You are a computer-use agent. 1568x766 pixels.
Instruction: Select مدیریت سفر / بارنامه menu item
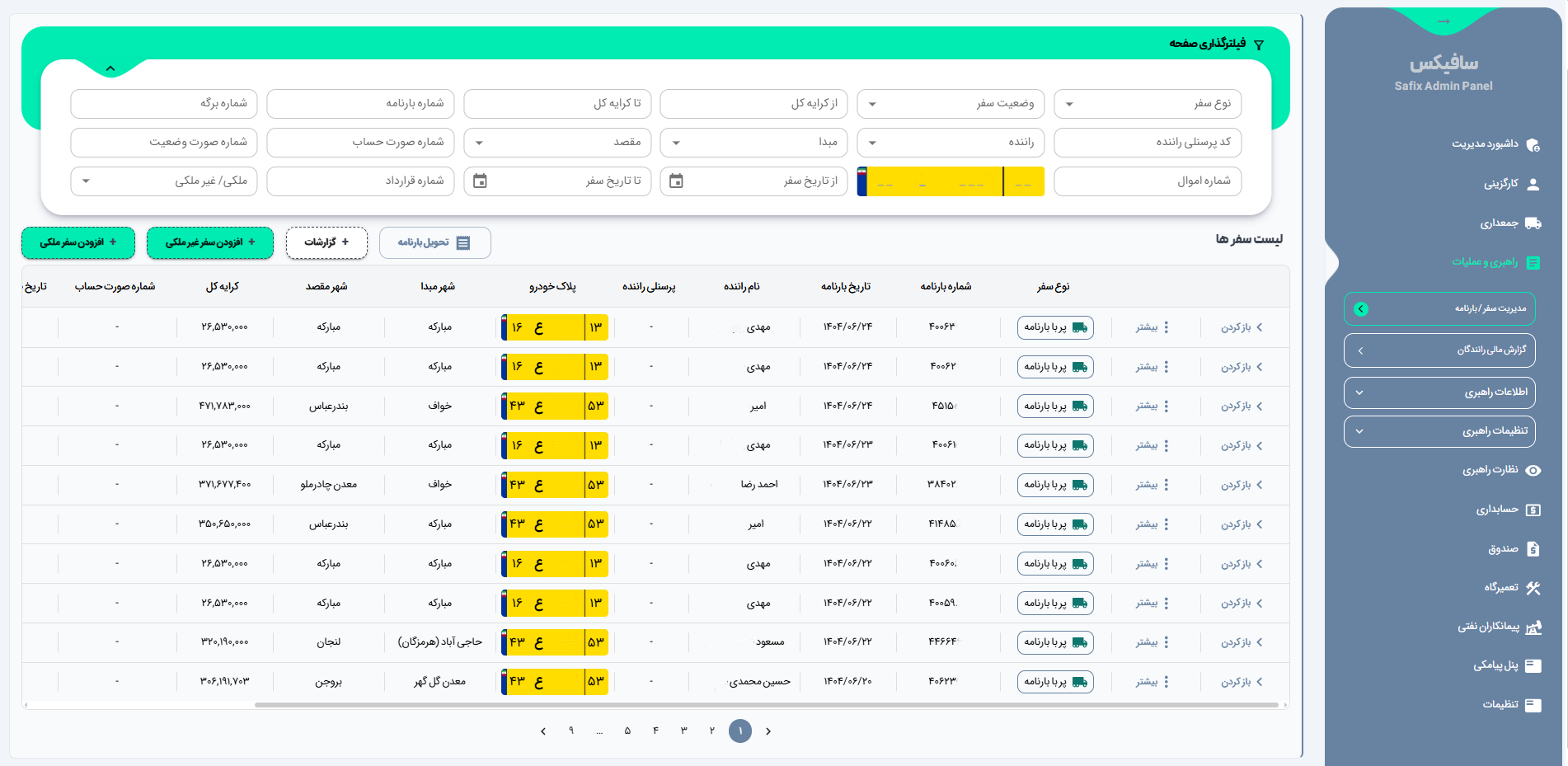coord(1439,309)
